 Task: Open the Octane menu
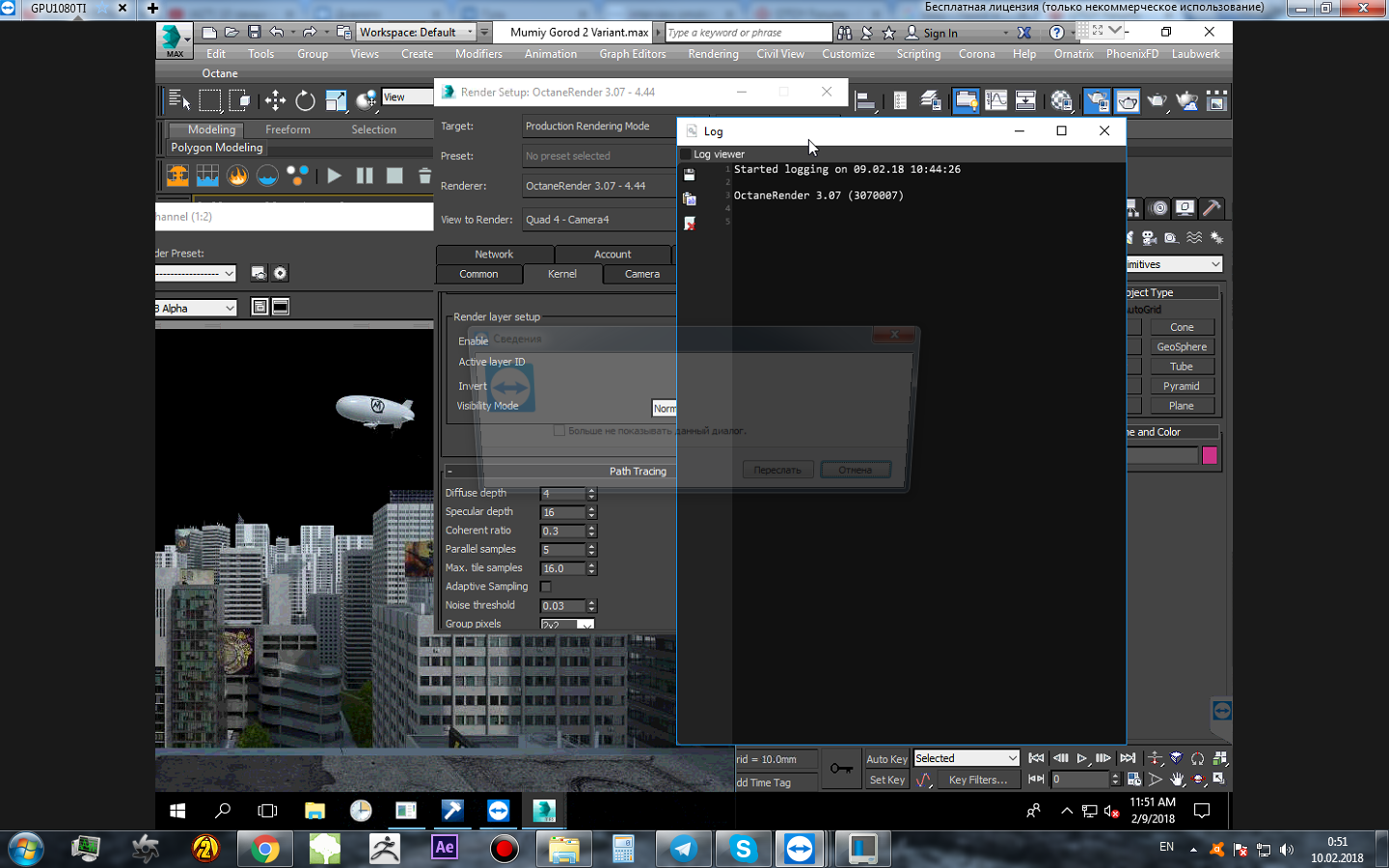point(220,73)
